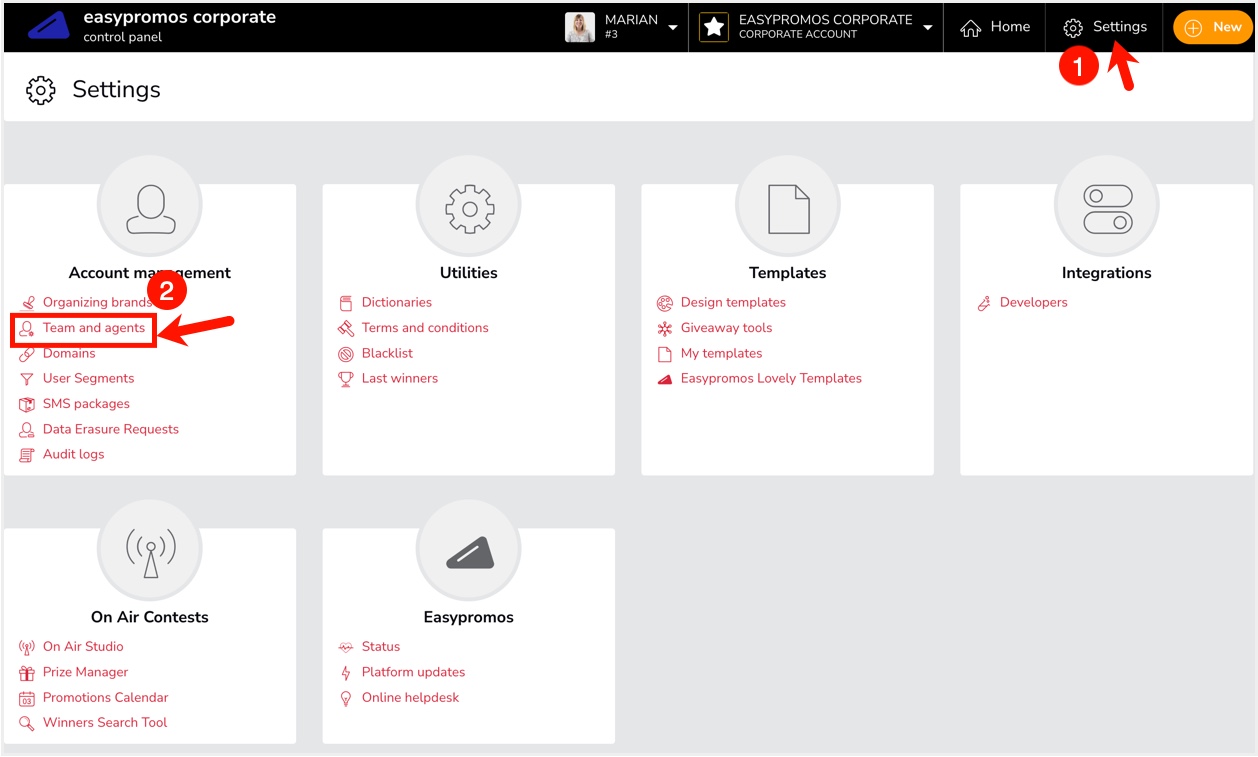This screenshot has width=1258, height=757.
Task: Click the On Air Contests antenna icon
Action: click(150, 553)
